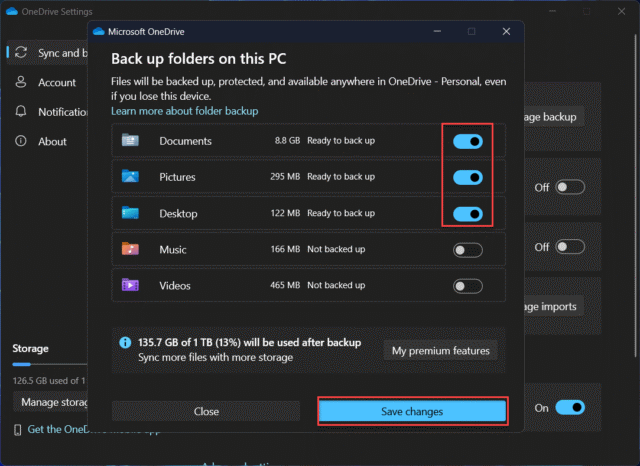The image size is (640, 466).
Task: Open Get the OneDrive mobile app link
Action: 94,429
